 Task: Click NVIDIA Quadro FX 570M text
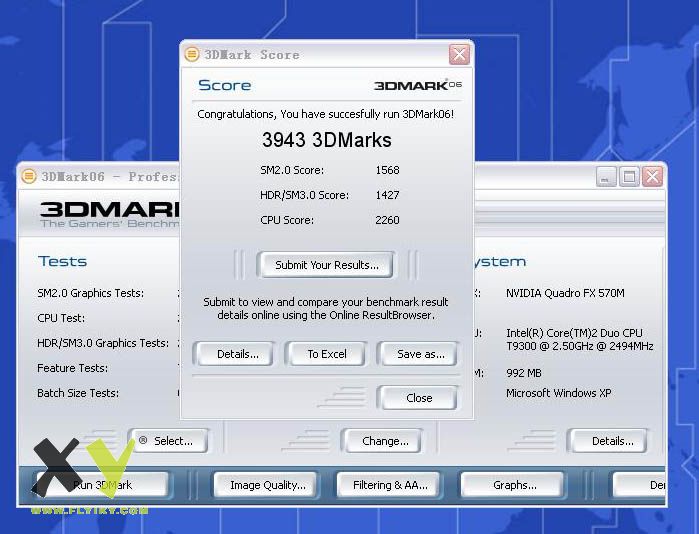(565, 293)
